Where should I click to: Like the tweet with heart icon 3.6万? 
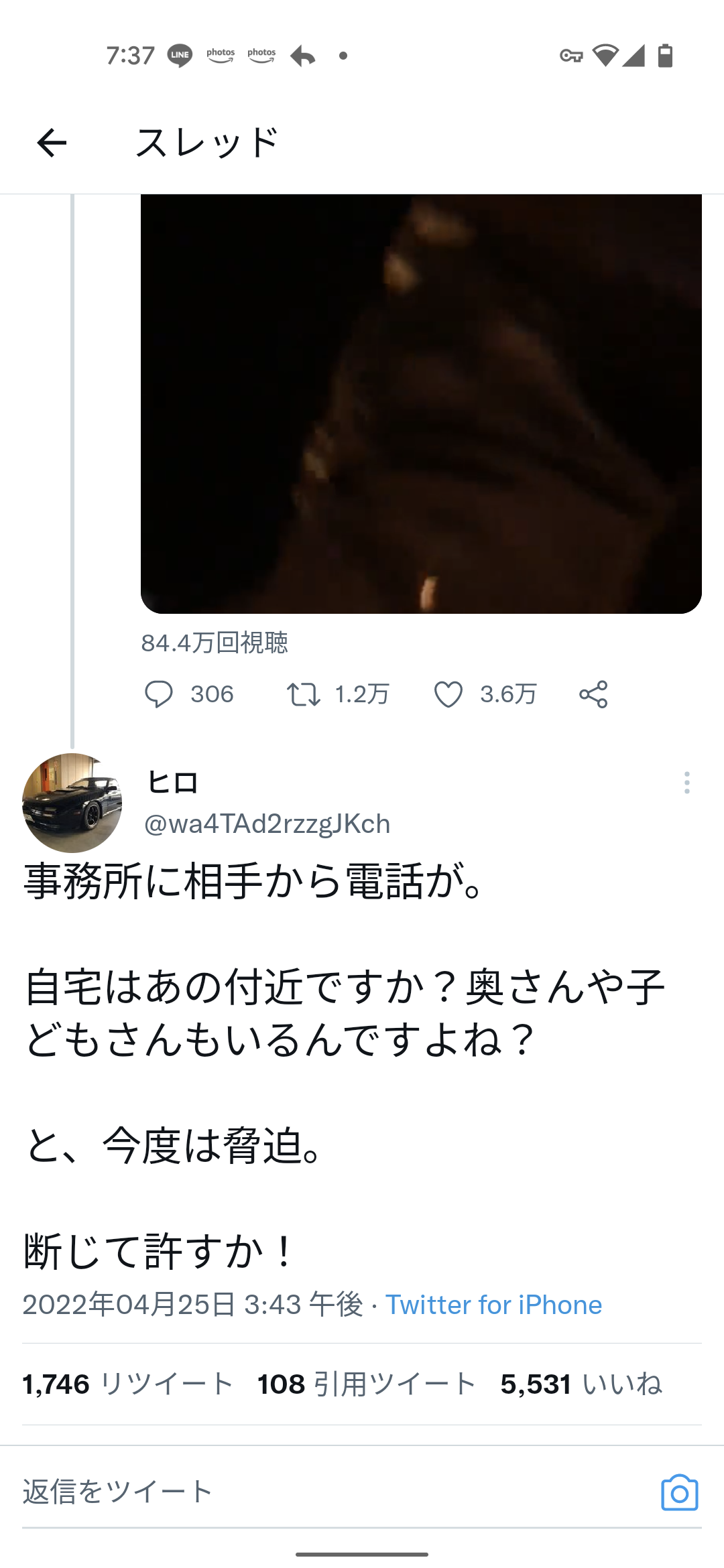click(x=448, y=694)
